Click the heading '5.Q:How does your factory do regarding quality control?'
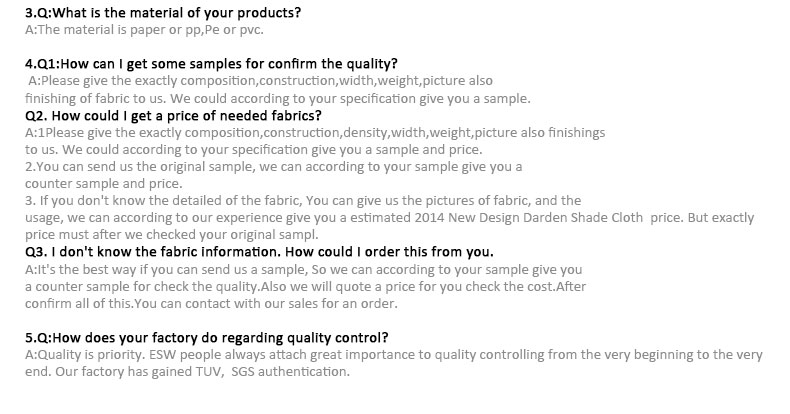Viewport: 790px width, 414px height. pos(207,337)
